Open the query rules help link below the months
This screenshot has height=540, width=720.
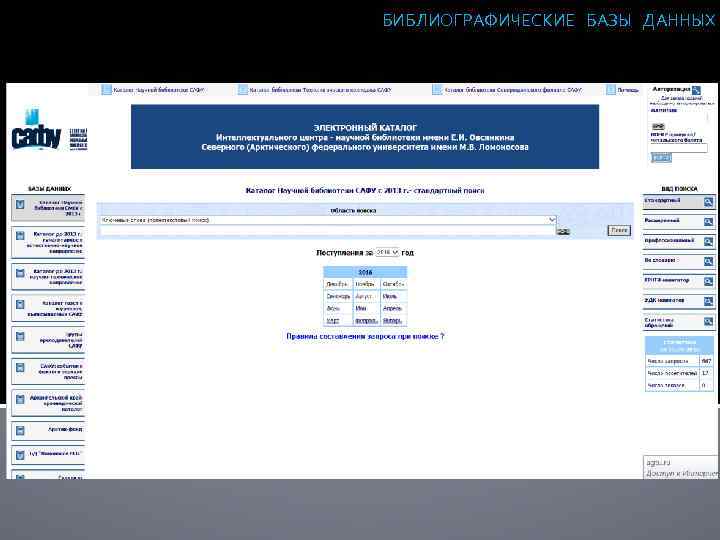coord(365,337)
